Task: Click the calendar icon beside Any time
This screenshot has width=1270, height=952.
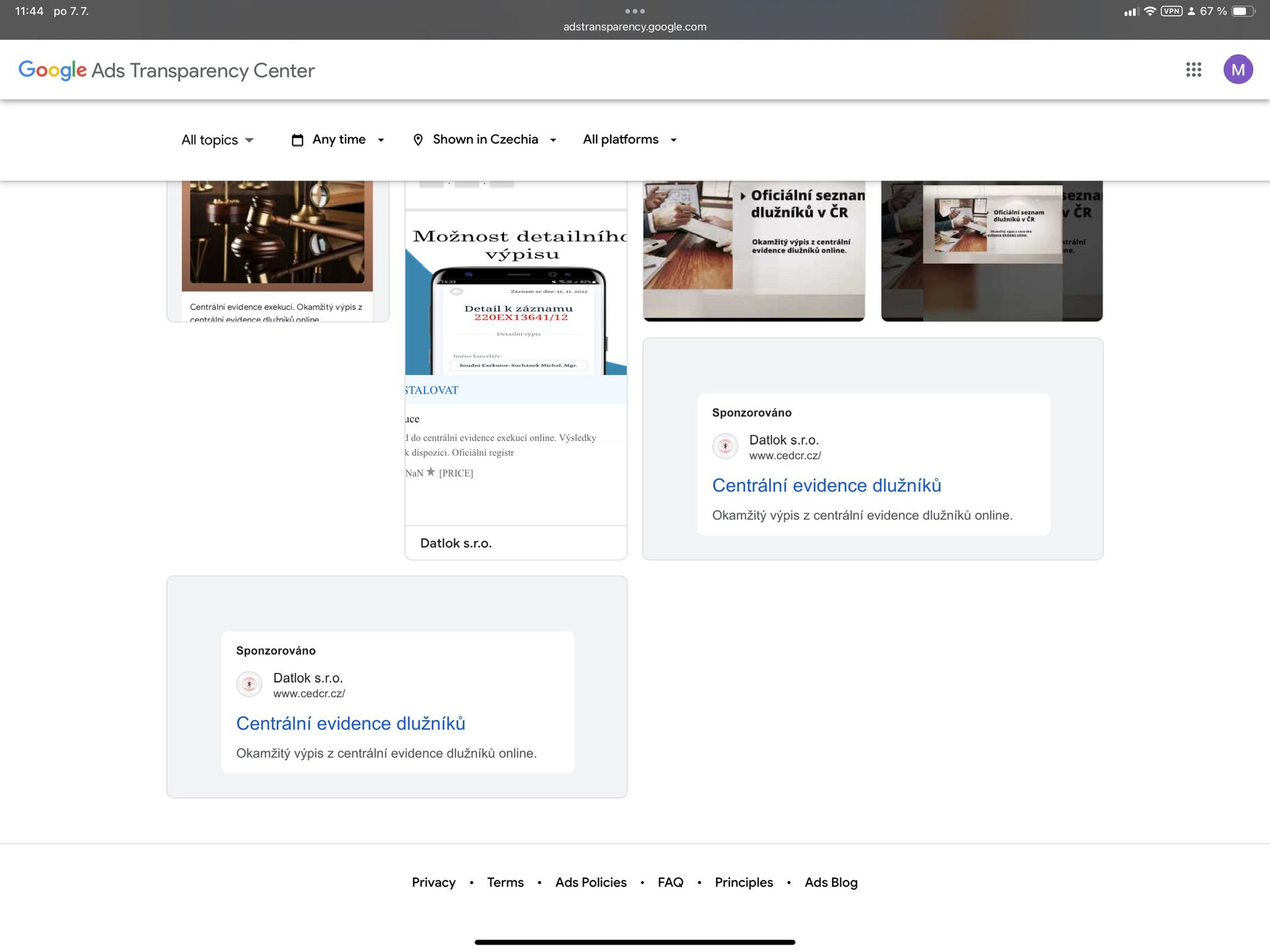Action: click(x=298, y=140)
